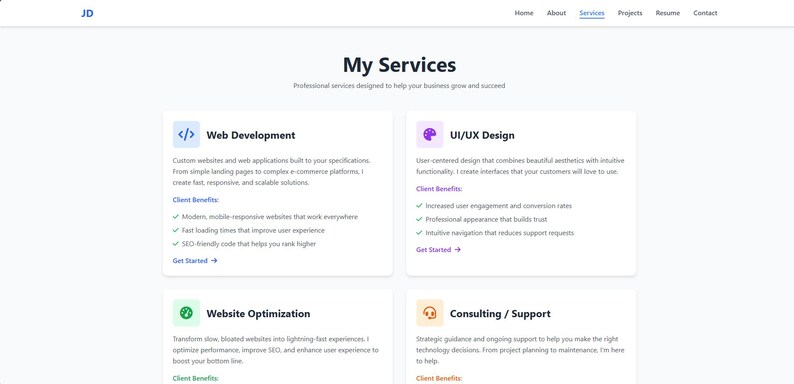Open the Projects nav link
The width and height of the screenshot is (794, 384).
point(630,13)
